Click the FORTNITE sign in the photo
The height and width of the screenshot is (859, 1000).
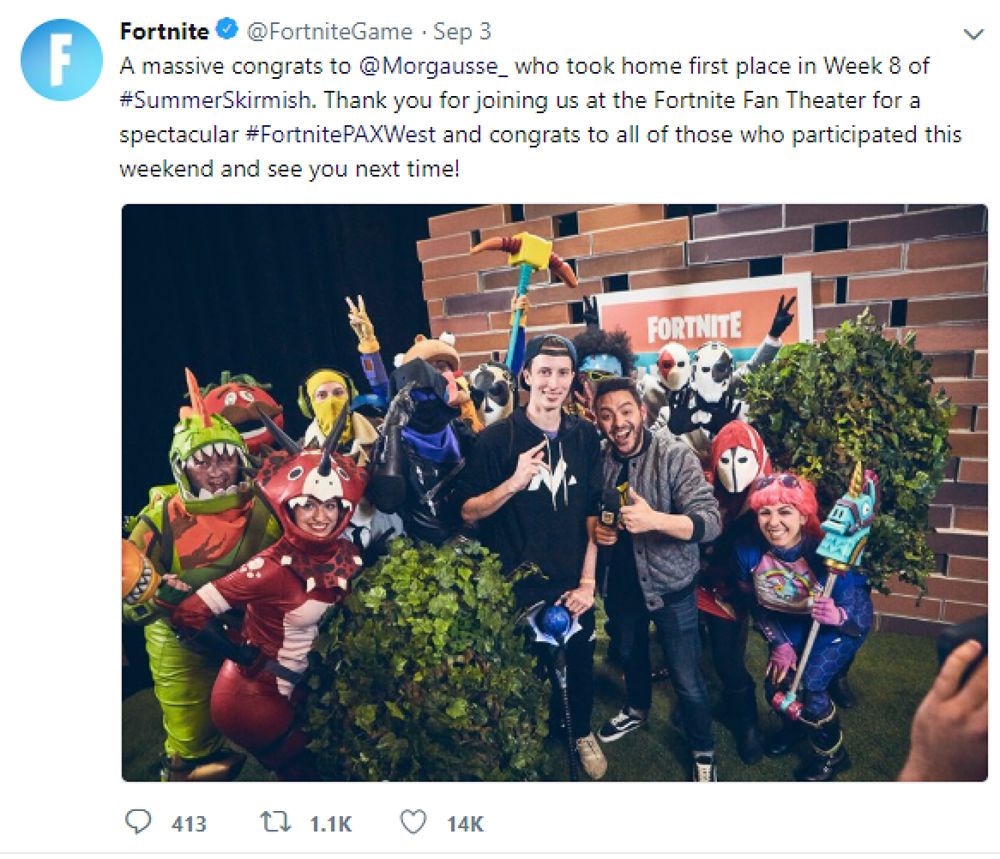[x=694, y=326]
